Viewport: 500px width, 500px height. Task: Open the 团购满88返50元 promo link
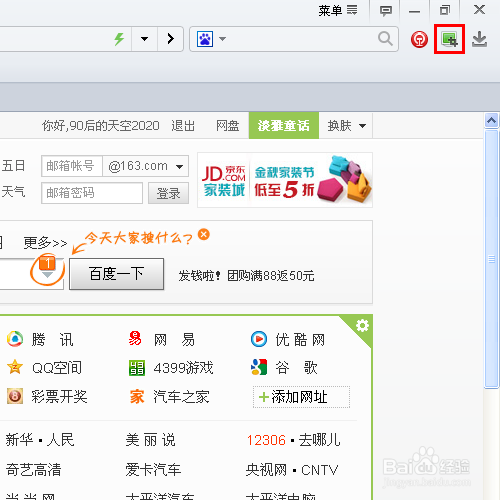click(271, 276)
